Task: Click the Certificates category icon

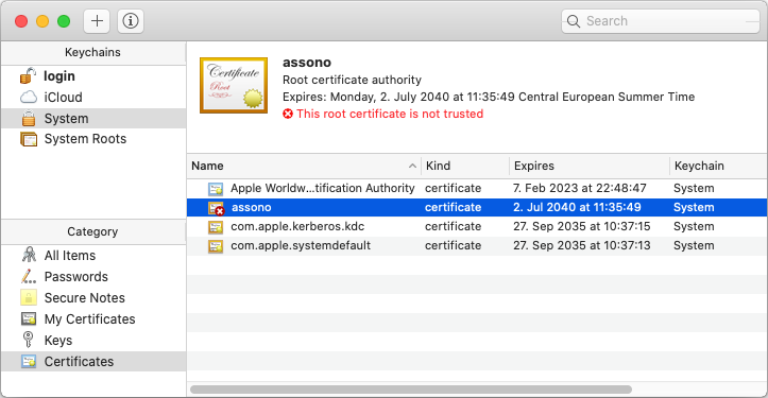Action: coord(28,361)
